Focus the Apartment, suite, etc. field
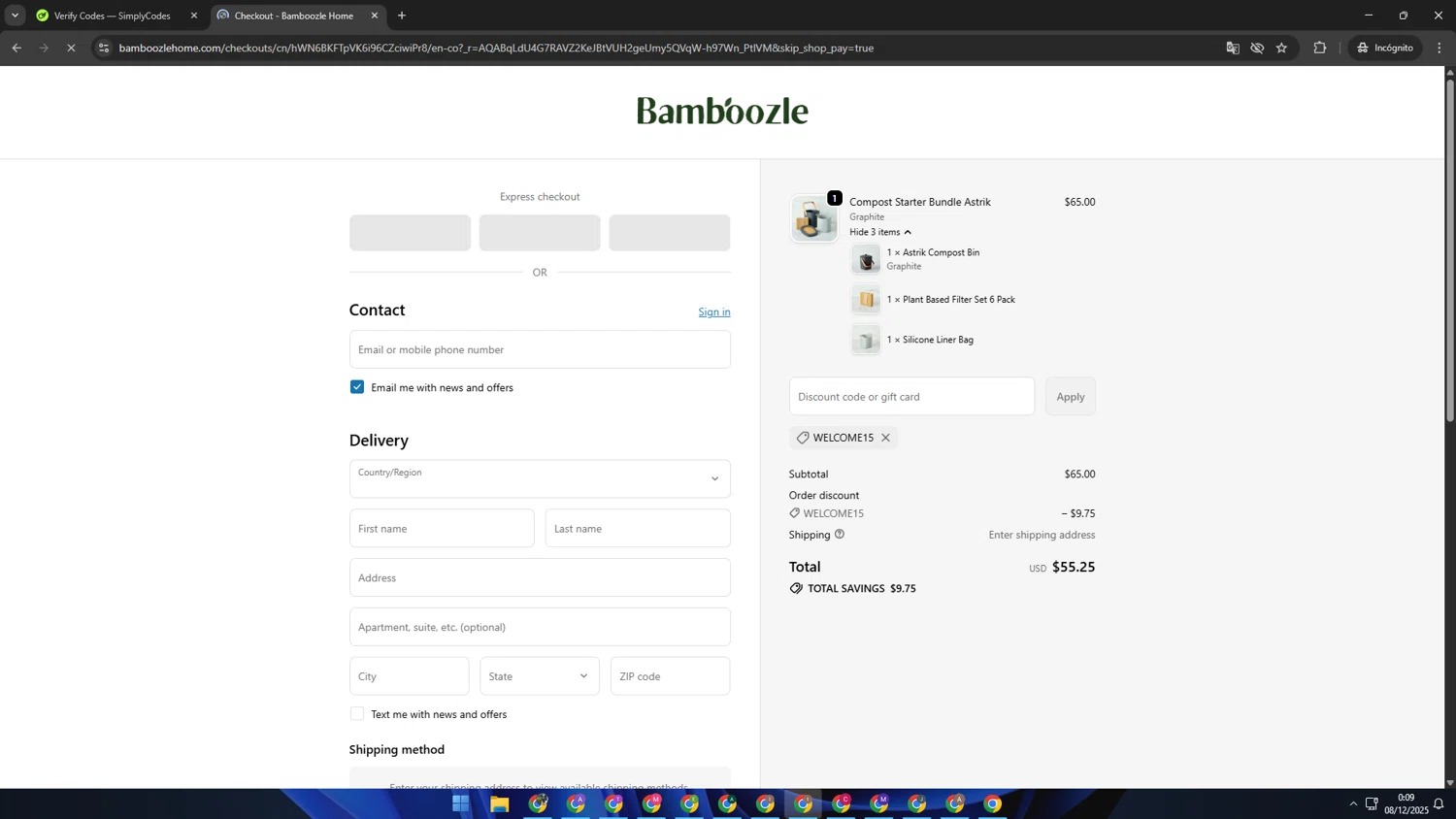The width and height of the screenshot is (1456, 819). (540, 627)
